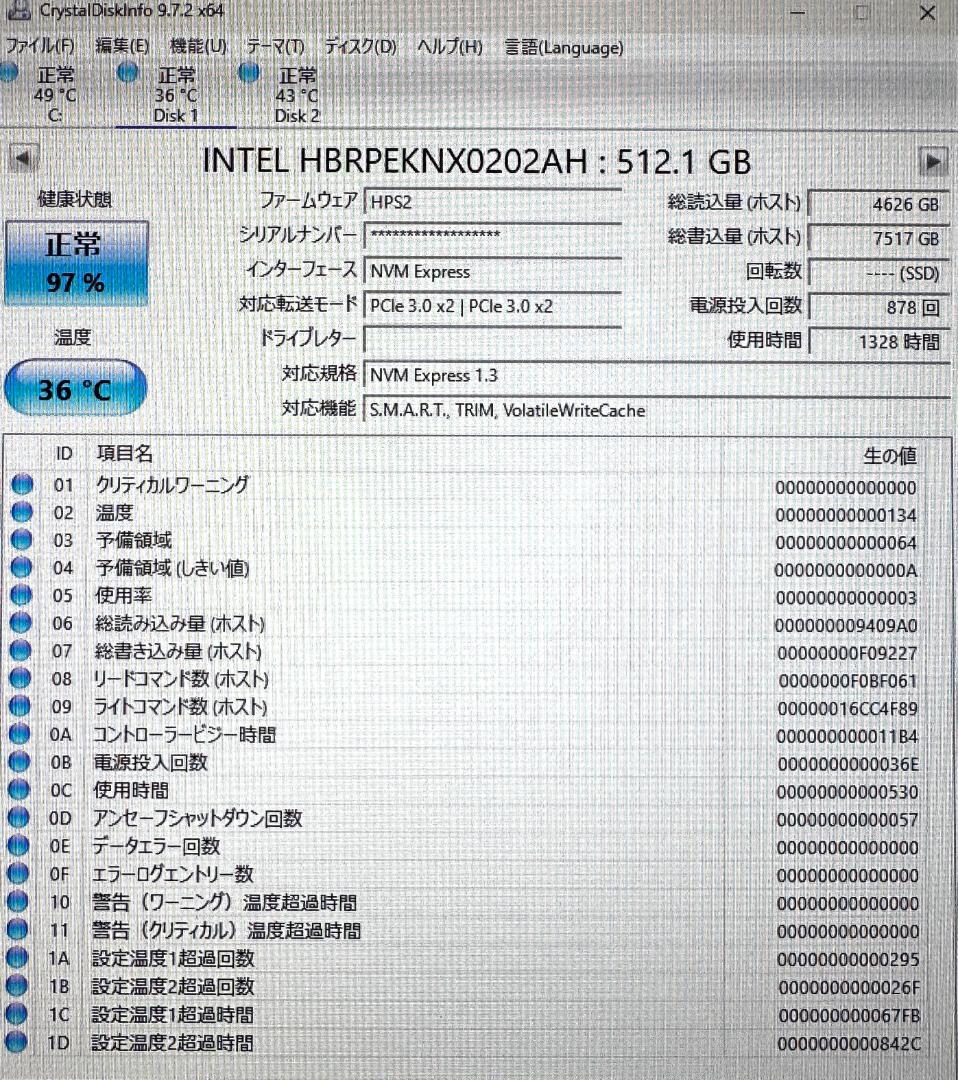Open the ファイル(F) menu
The width and height of the screenshot is (958, 1080).
pyautogui.click(x=40, y=47)
